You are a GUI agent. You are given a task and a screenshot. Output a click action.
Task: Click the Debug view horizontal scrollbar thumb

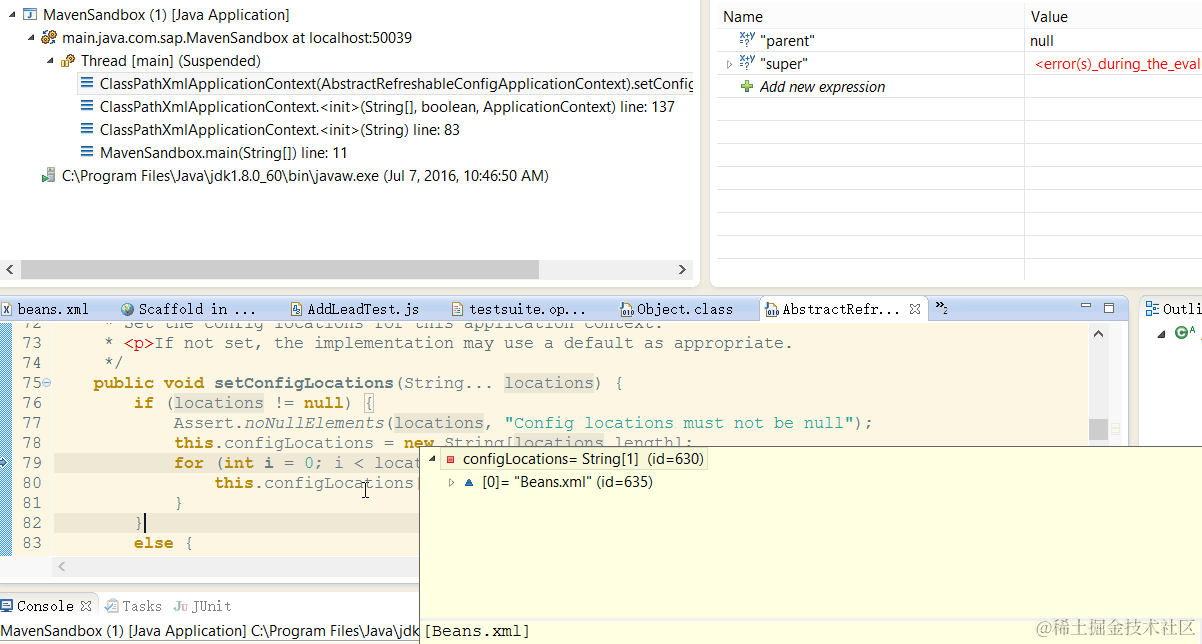279,269
